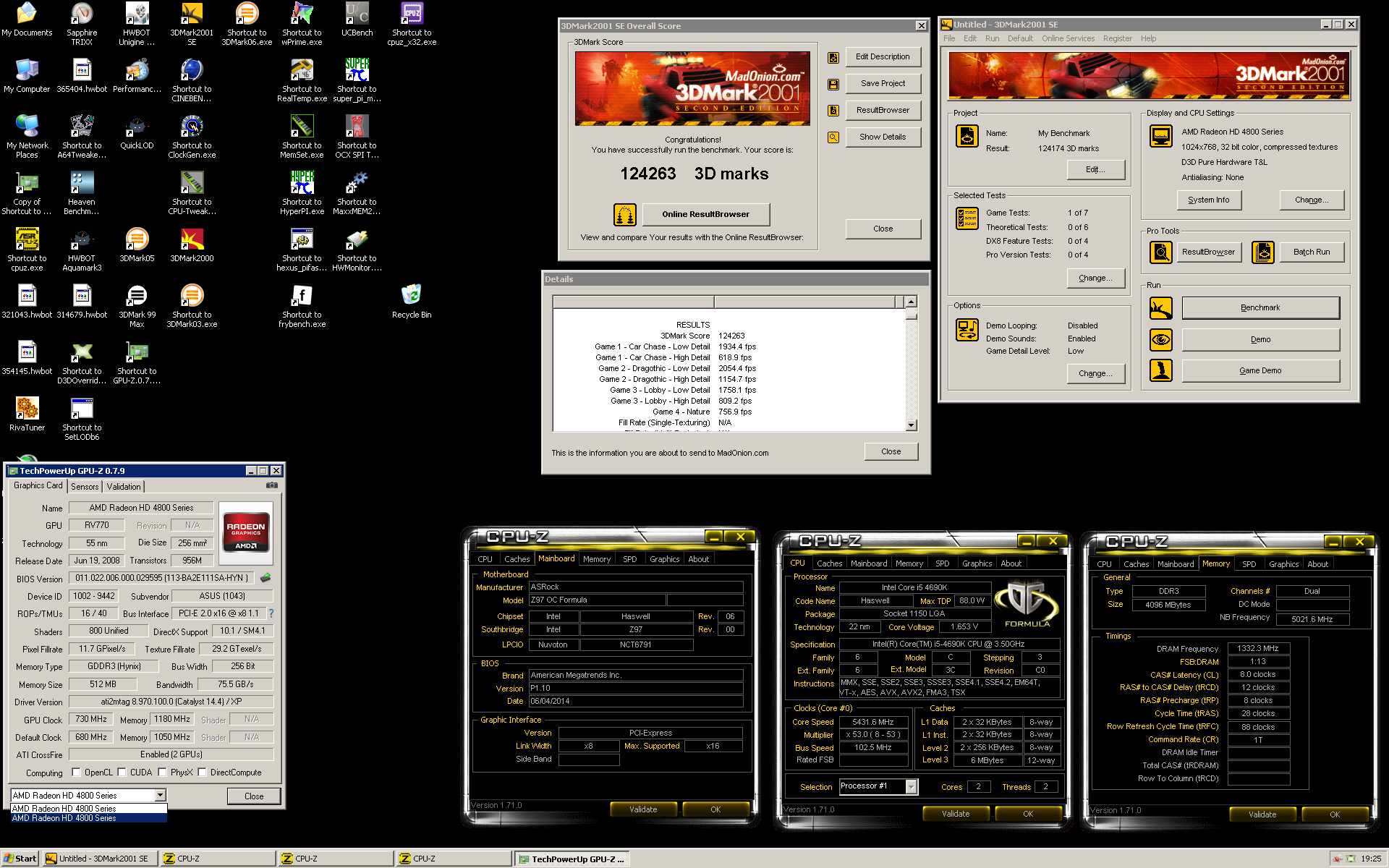Click up arrow of Details scrollbar
The image size is (1389, 868).
[x=911, y=302]
